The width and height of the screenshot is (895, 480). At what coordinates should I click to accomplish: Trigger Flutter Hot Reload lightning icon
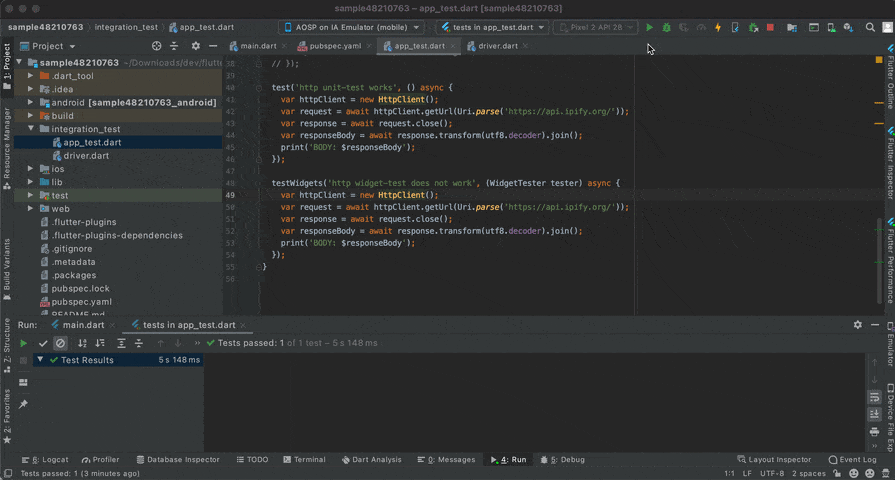(x=718, y=27)
